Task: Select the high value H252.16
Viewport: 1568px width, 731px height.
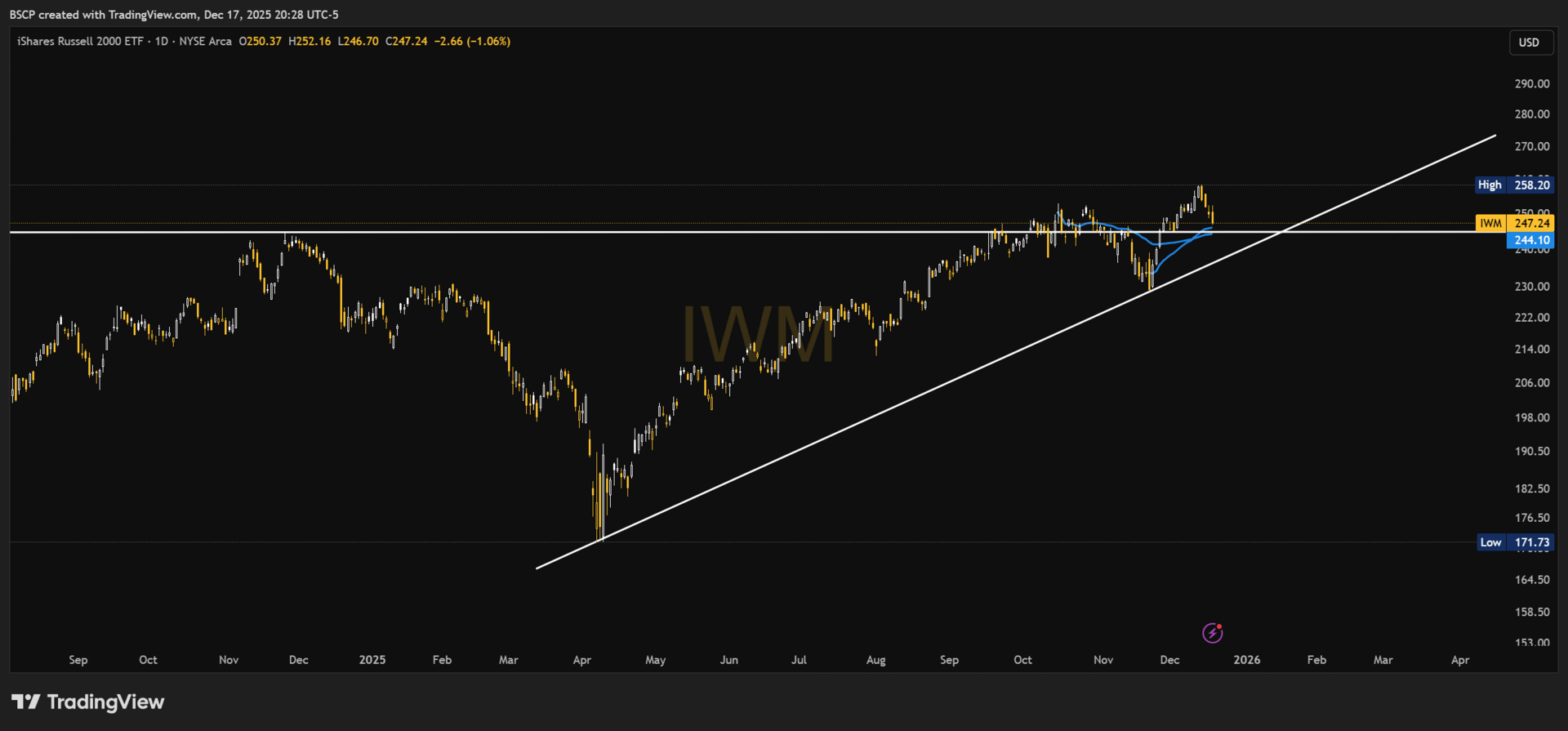Action: point(310,42)
